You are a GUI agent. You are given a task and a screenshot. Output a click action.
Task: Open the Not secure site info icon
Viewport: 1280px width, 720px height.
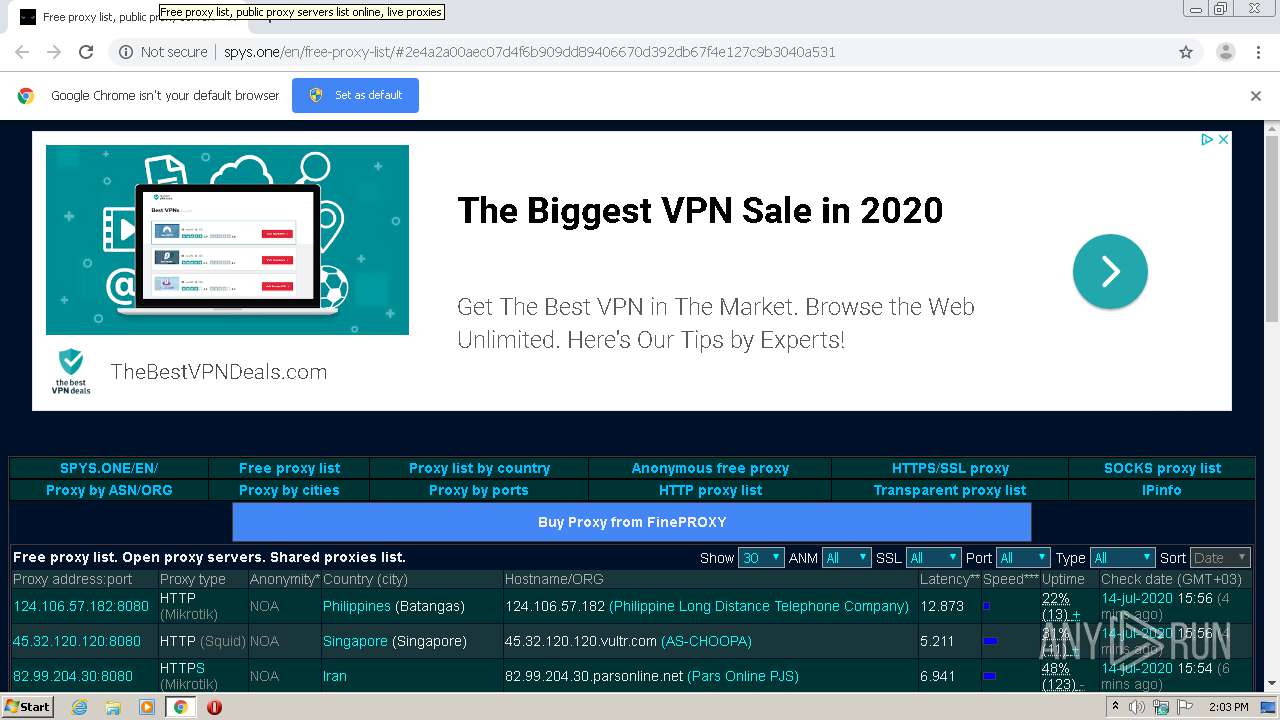pyautogui.click(x=126, y=52)
